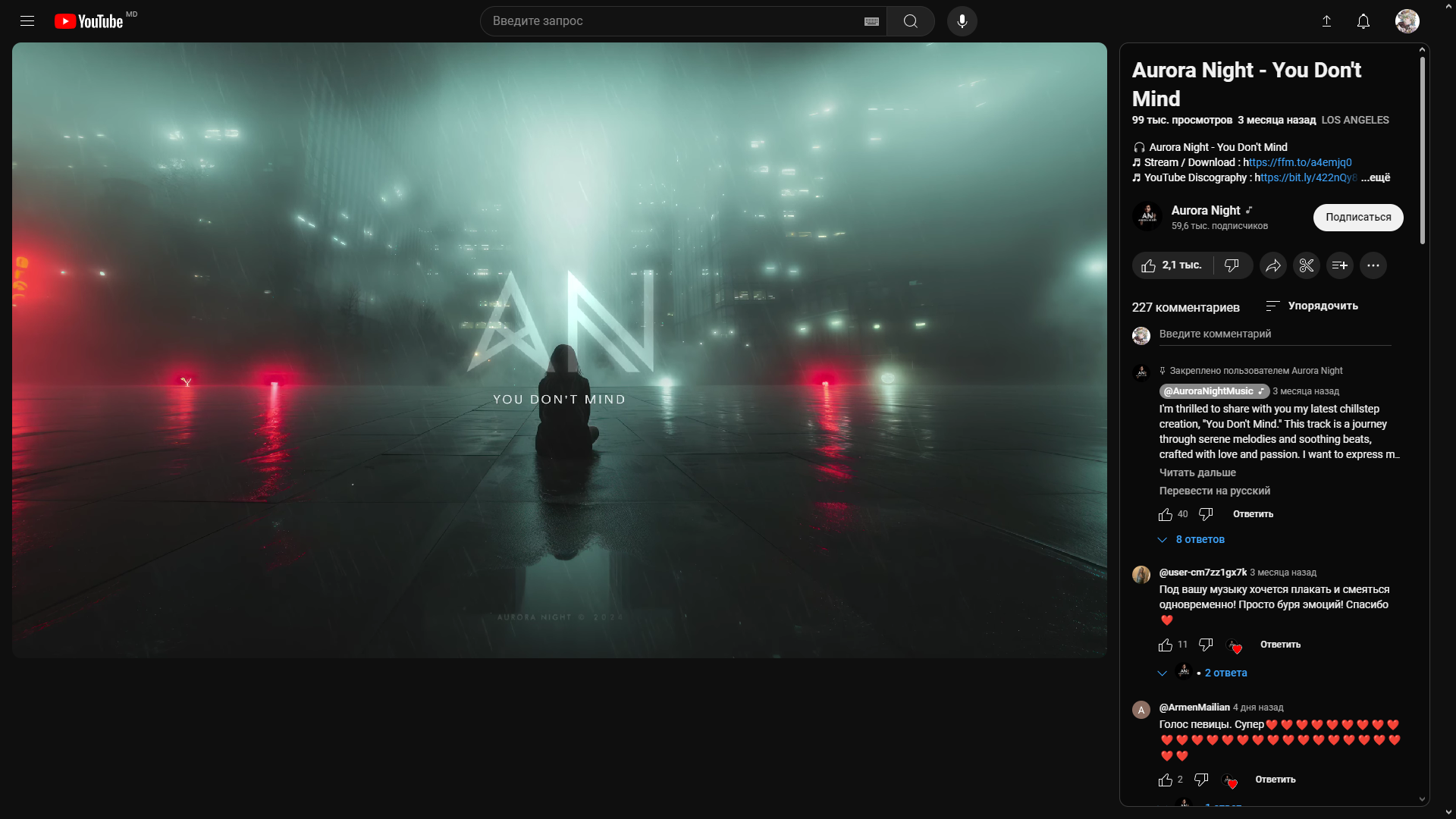Open @ArmenMailian avatar
Viewport: 1456px width, 819px height.
(x=1141, y=710)
